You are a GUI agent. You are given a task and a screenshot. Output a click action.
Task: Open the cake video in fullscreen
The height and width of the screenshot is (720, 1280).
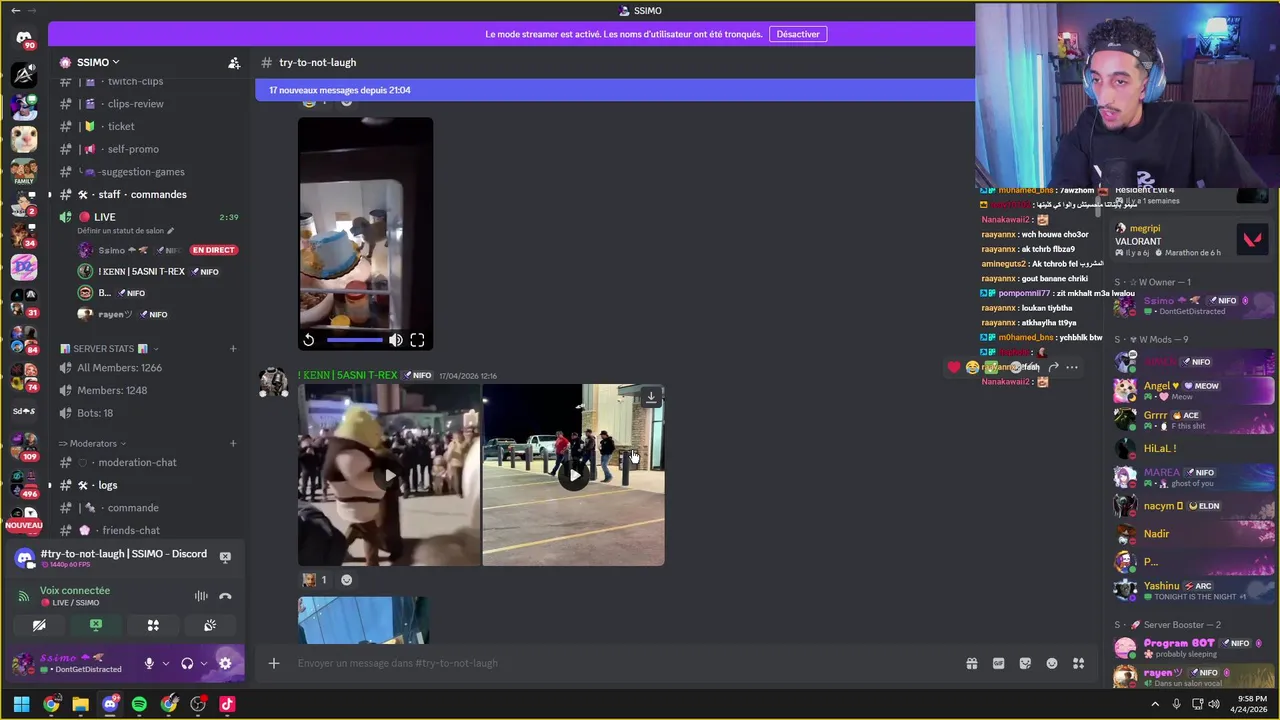click(417, 340)
